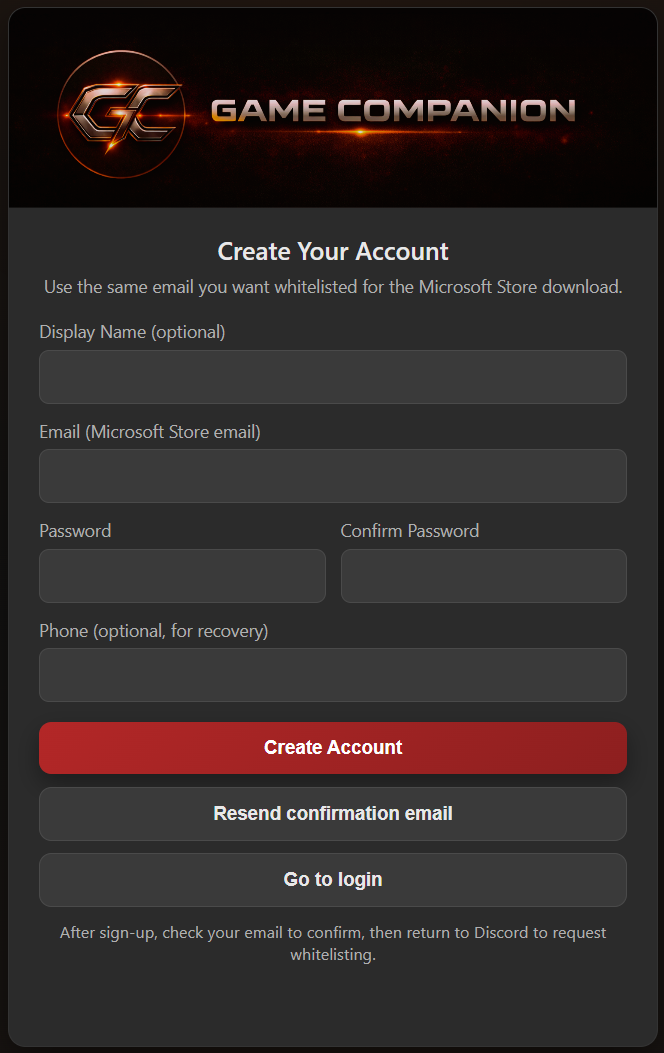Focus the Email (Microsoft Store email) field
This screenshot has height=1053, width=664.
332,476
